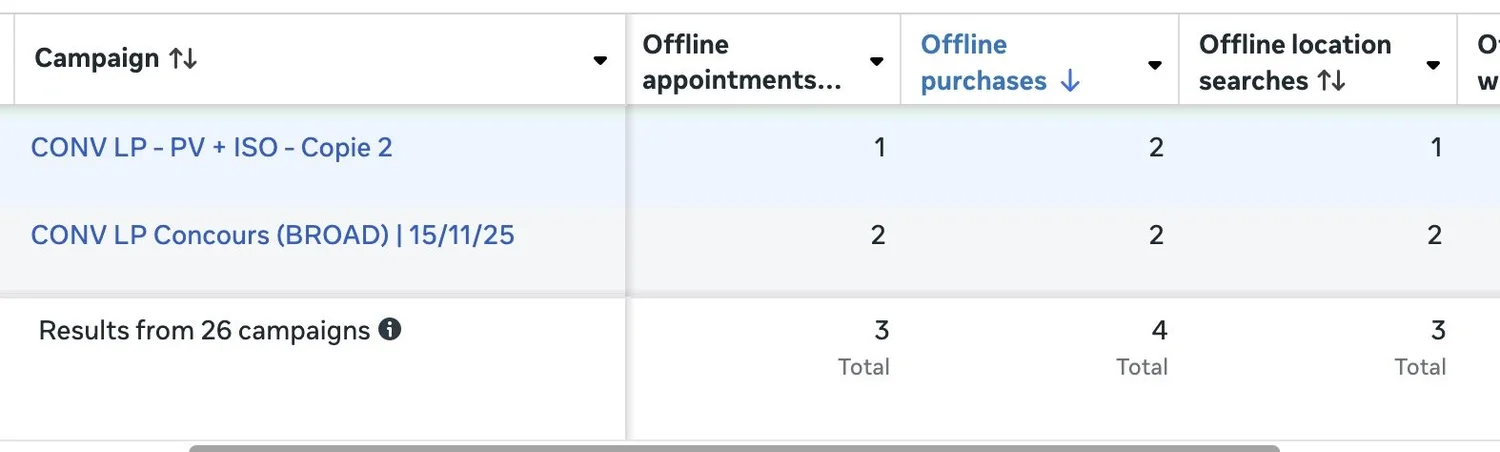The height and width of the screenshot is (452, 1500).
Task: Click the Campaign column header label
Action: coord(97,59)
